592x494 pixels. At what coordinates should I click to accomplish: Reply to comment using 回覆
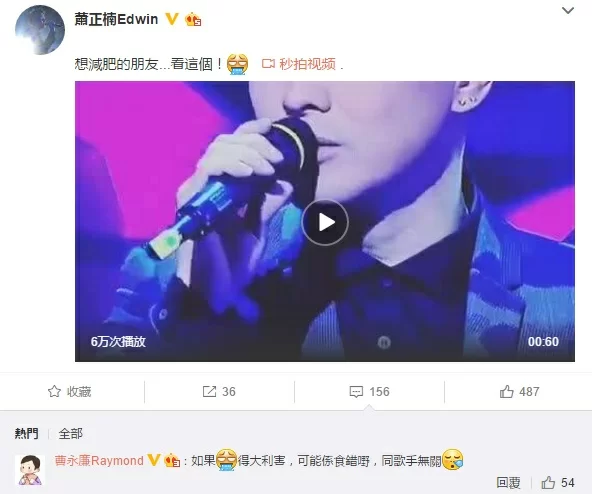pyautogui.click(x=508, y=483)
